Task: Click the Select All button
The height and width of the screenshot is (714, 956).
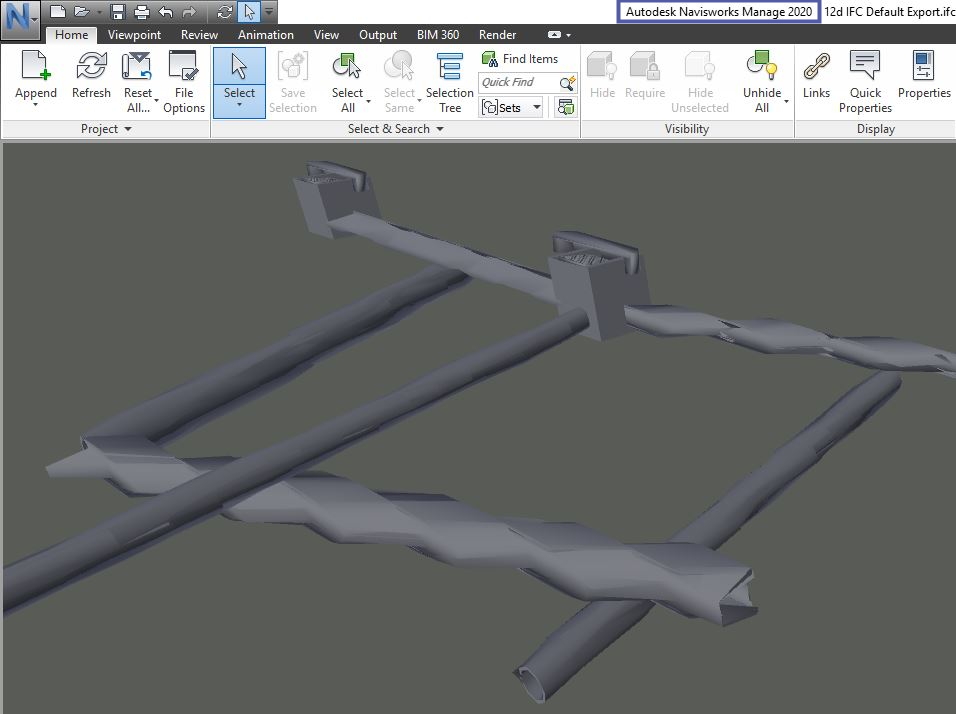Action: pos(347,68)
